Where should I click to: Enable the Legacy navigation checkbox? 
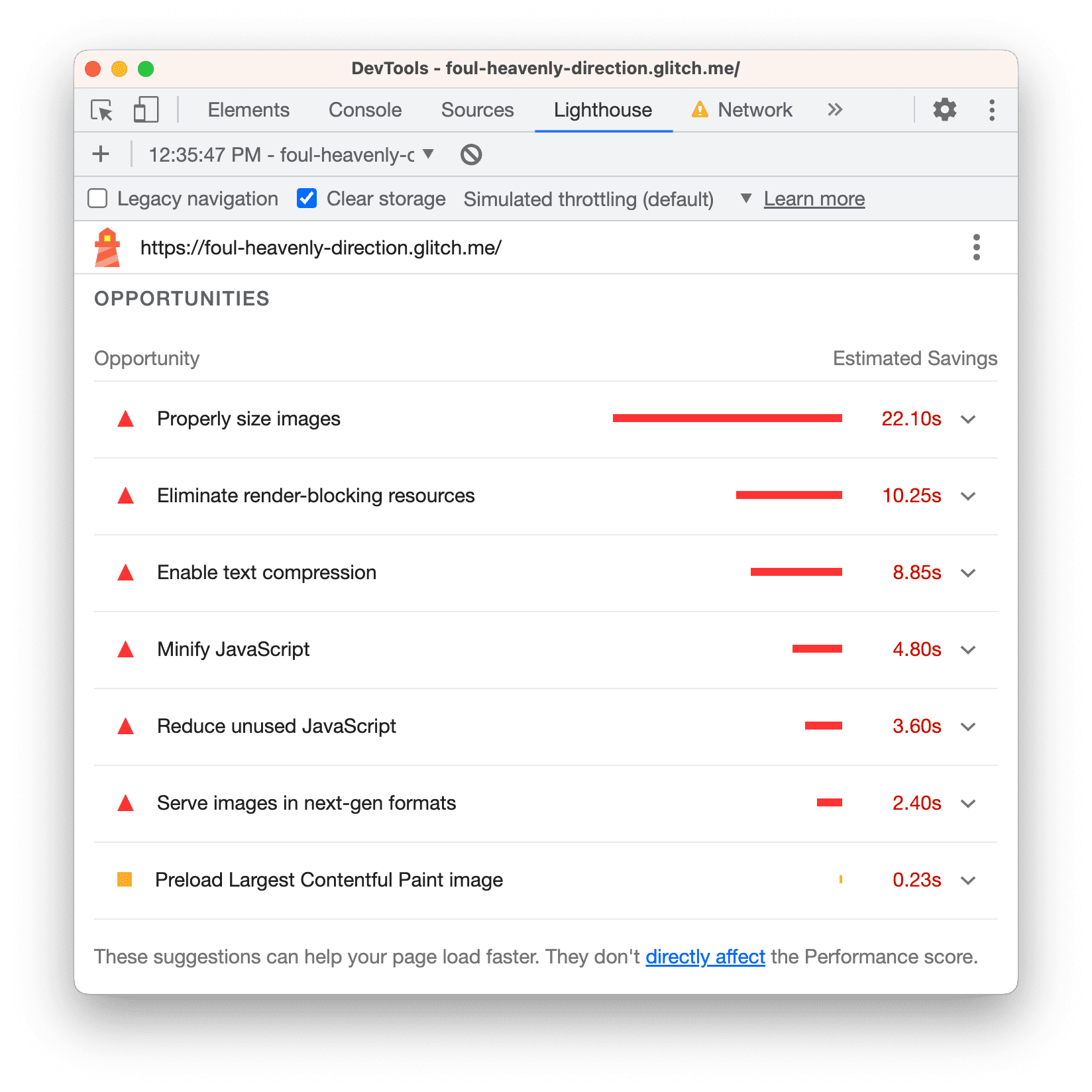click(x=98, y=199)
